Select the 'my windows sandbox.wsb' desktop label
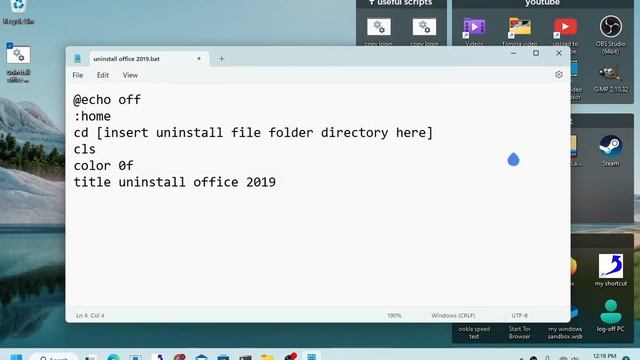This screenshot has height=360, width=640. click(x=565, y=333)
